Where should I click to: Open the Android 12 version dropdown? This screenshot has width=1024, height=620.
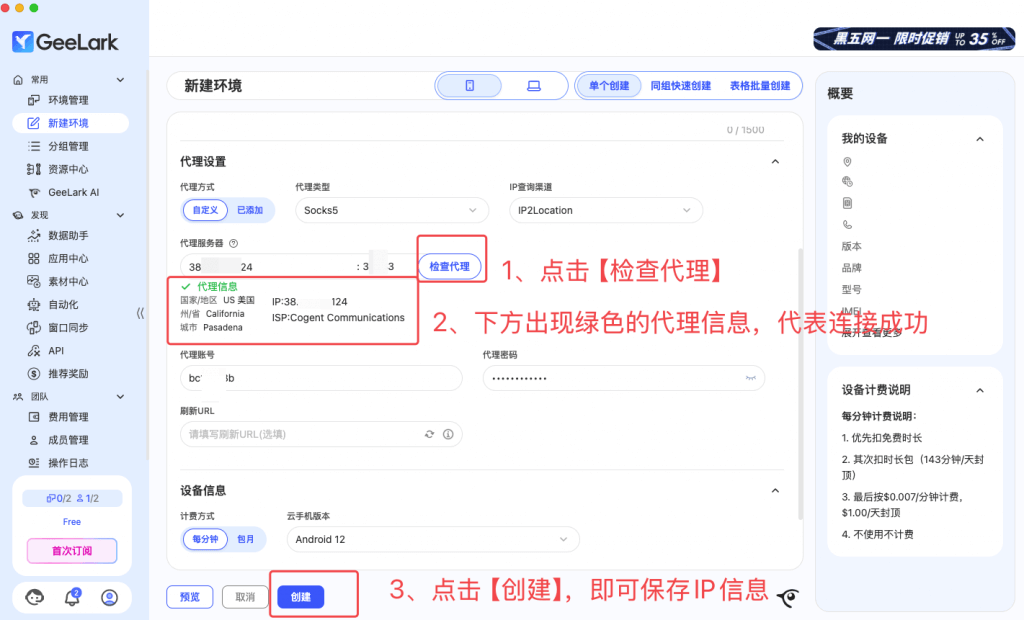tap(432, 539)
